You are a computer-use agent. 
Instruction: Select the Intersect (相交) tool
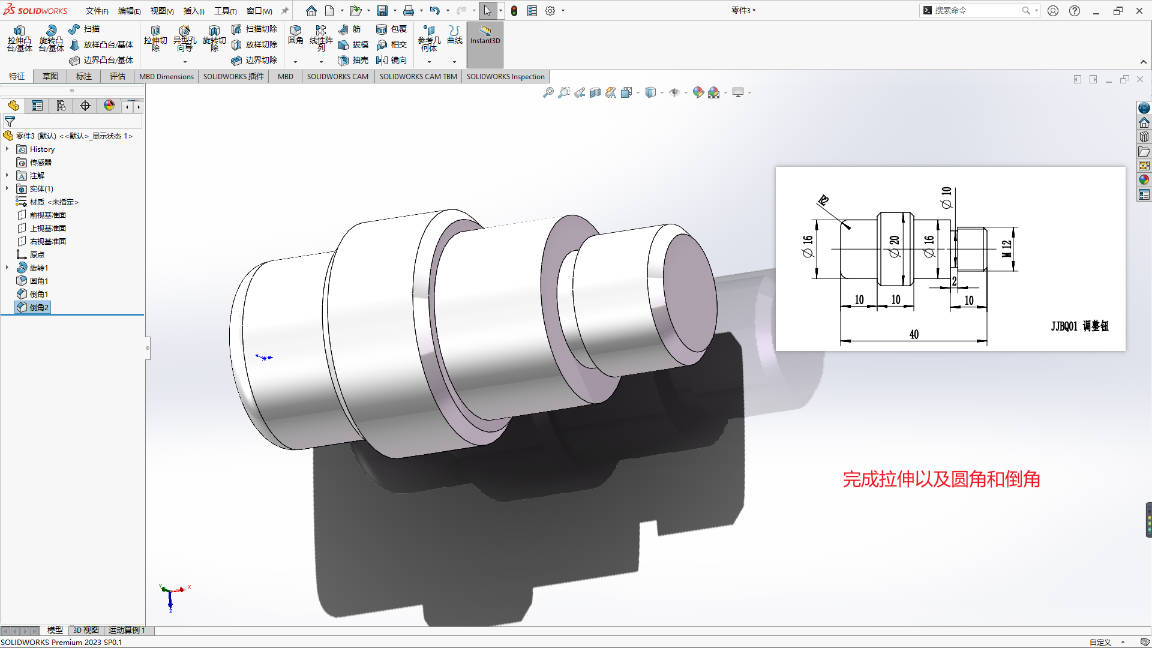[x=392, y=45]
